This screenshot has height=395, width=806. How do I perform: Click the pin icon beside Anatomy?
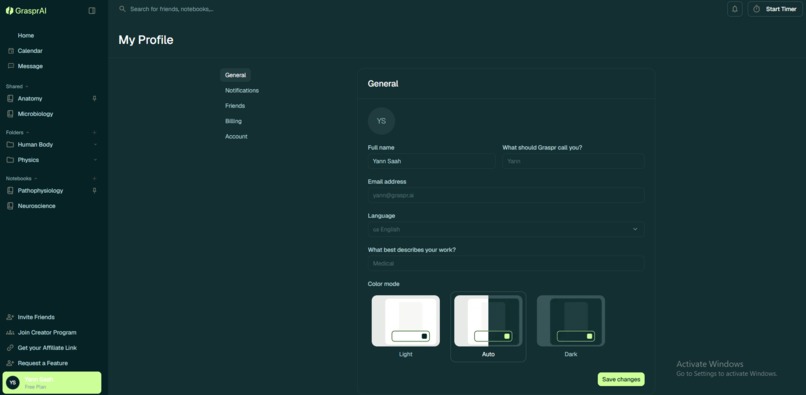pos(94,98)
